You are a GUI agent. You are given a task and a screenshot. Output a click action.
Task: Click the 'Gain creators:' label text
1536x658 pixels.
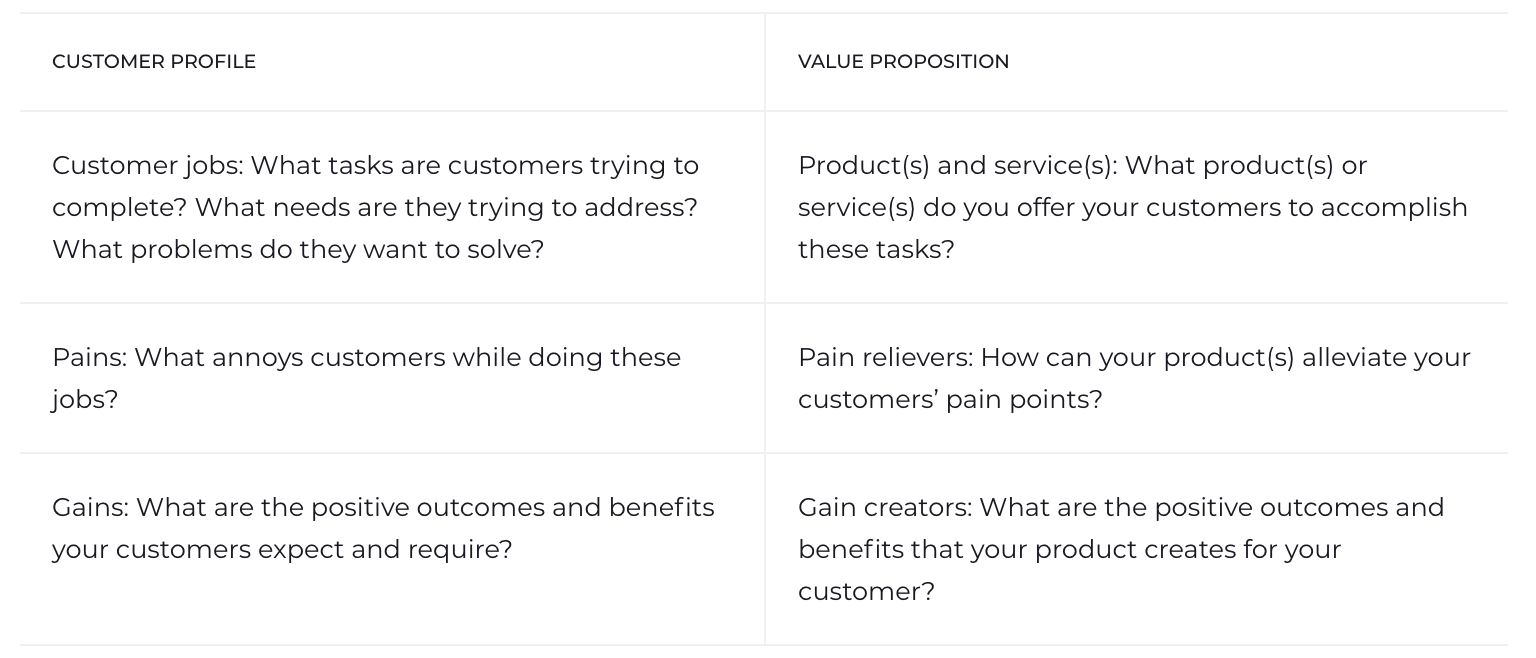click(884, 507)
